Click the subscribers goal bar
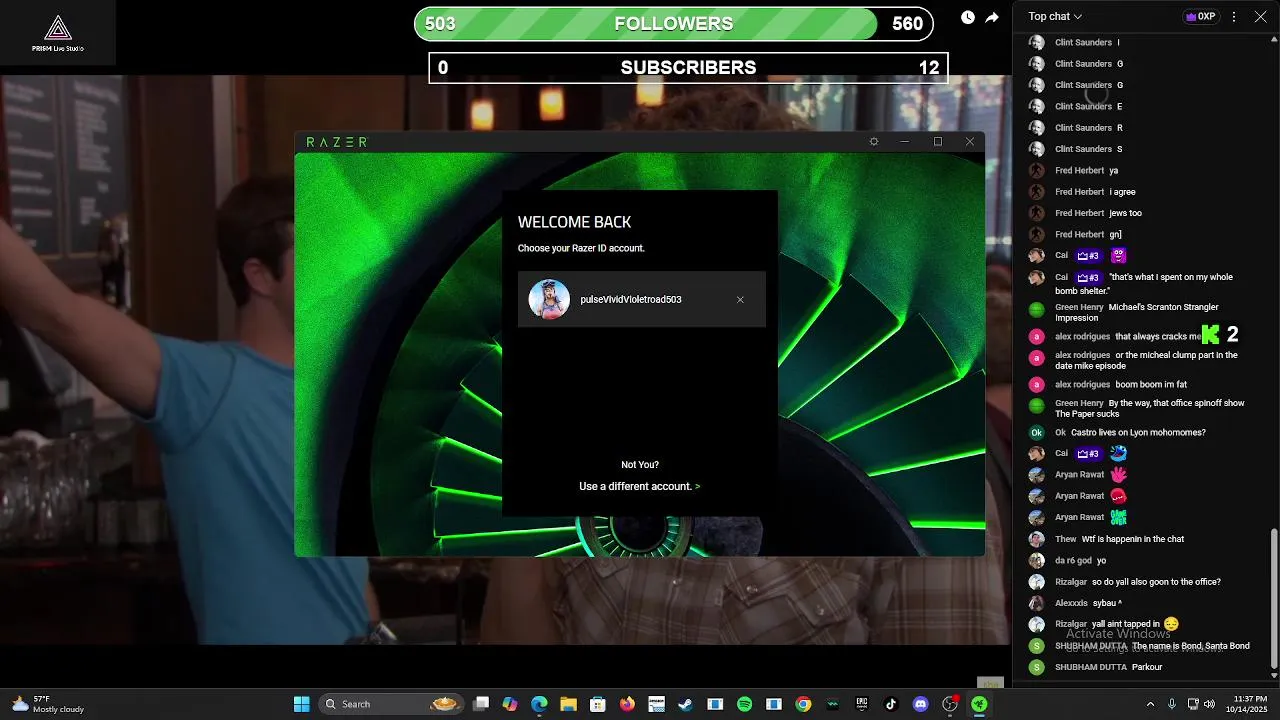 [688, 68]
